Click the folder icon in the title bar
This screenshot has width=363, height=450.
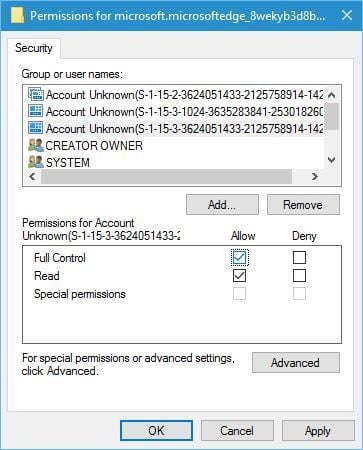click(17, 15)
